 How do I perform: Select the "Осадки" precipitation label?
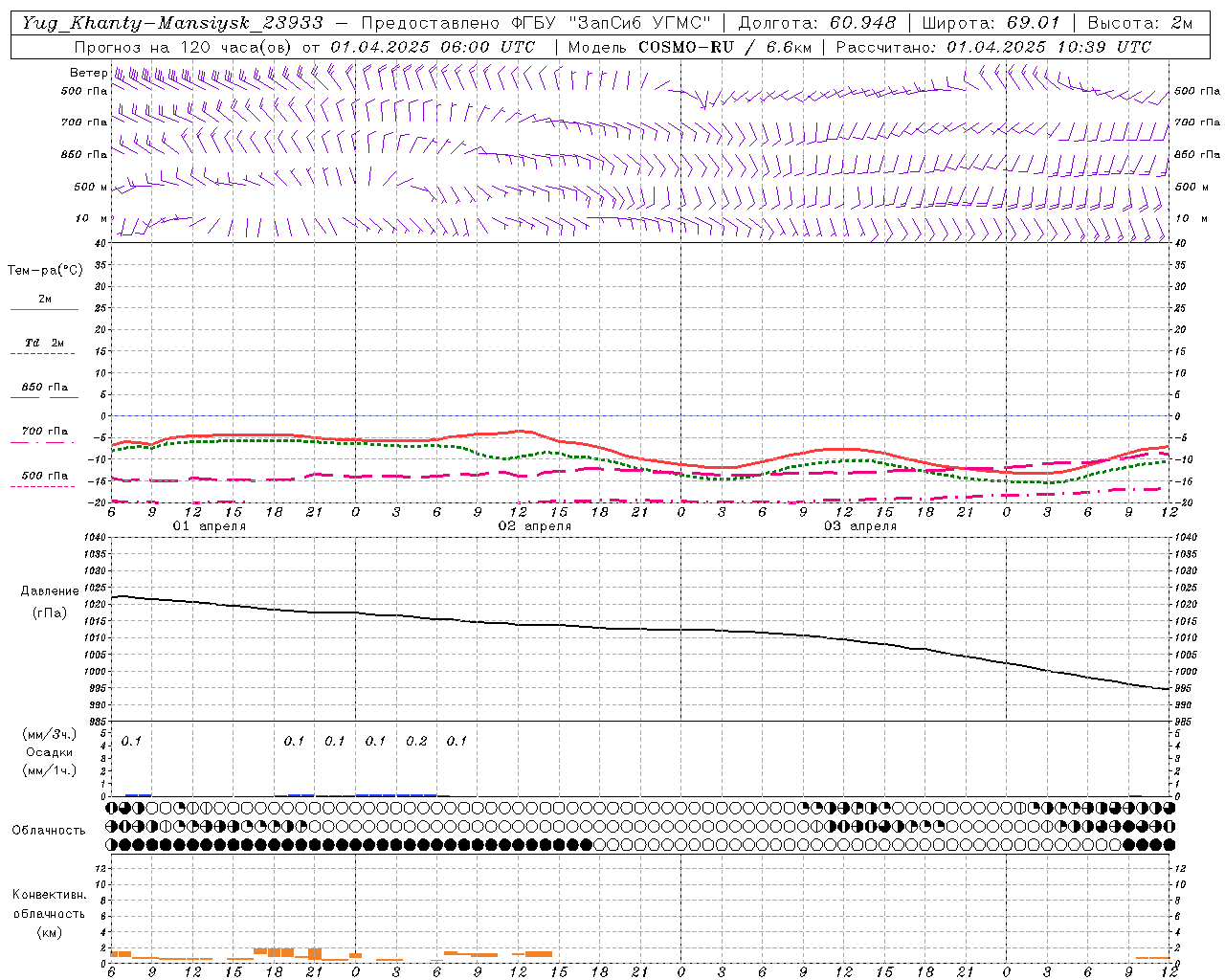tap(50, 752)
